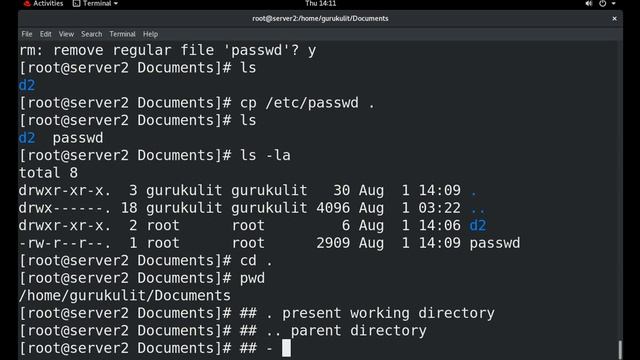Open the Terminal menu in menu bar

click(x=122, y=34)
